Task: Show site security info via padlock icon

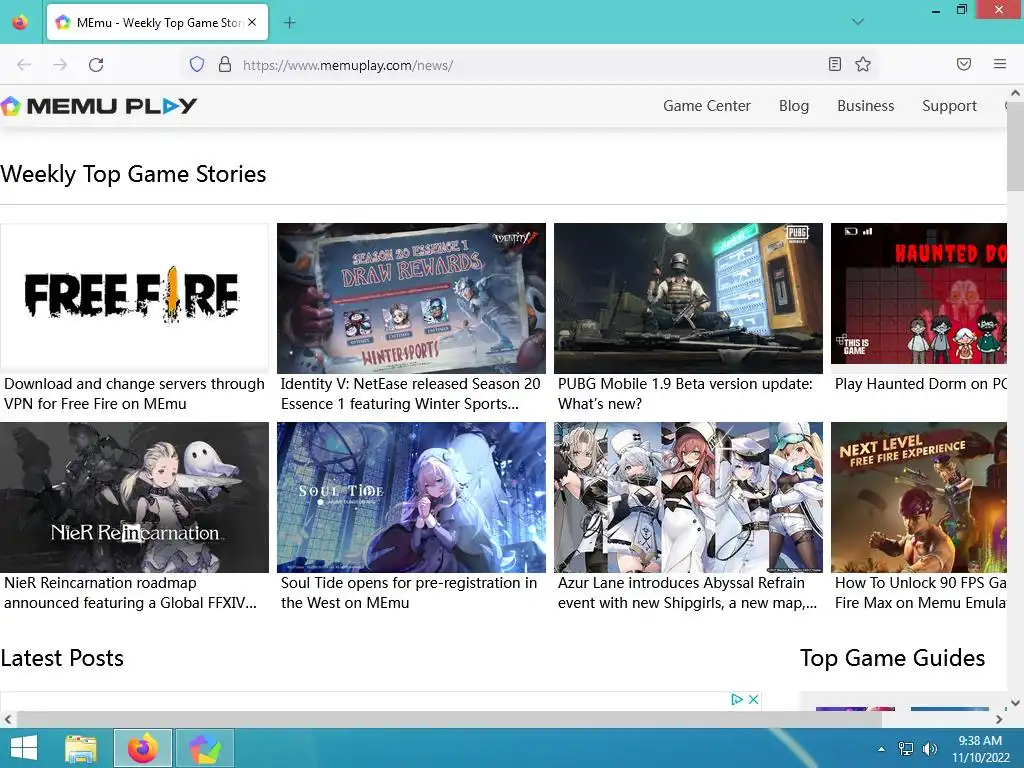Action: point(225,64)
